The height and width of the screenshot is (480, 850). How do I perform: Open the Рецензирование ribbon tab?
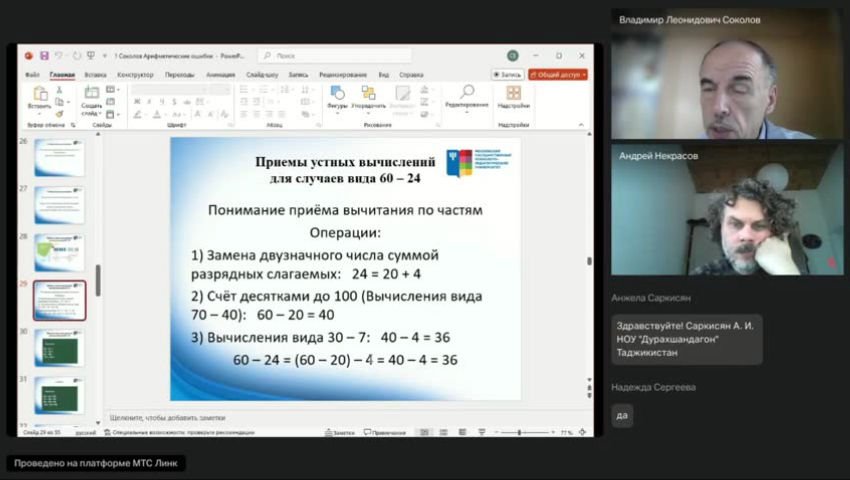click(x=343, y=75)
